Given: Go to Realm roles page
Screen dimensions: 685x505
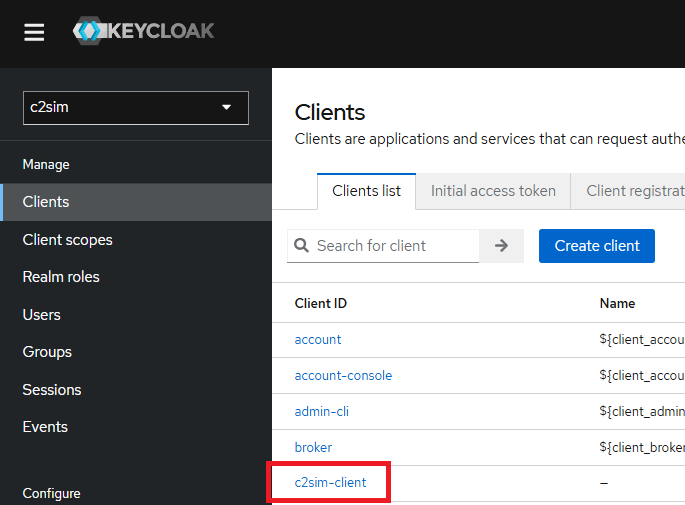Looking at the screenshot, I should click(61, 277).
